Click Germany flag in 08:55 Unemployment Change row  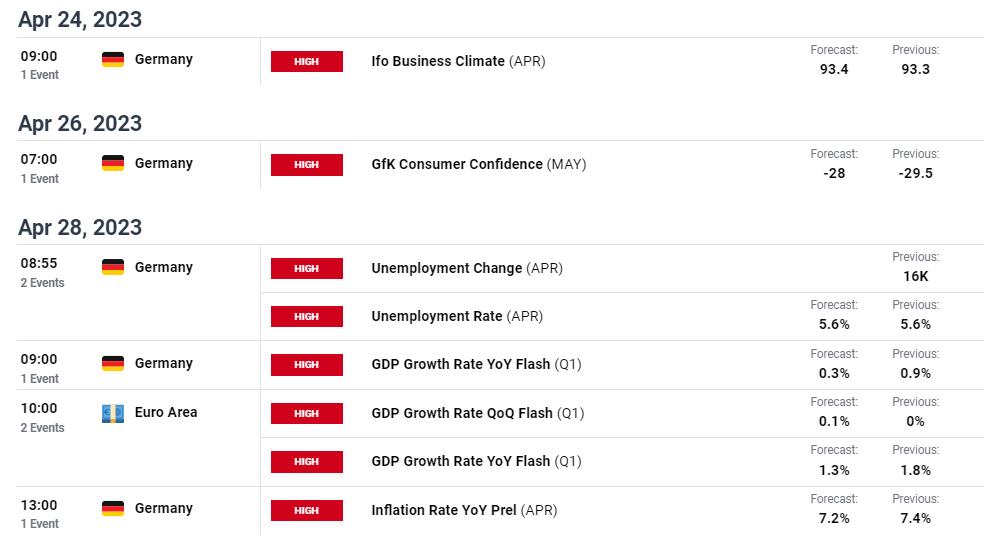pyautogui.click(x=113, y=267)
